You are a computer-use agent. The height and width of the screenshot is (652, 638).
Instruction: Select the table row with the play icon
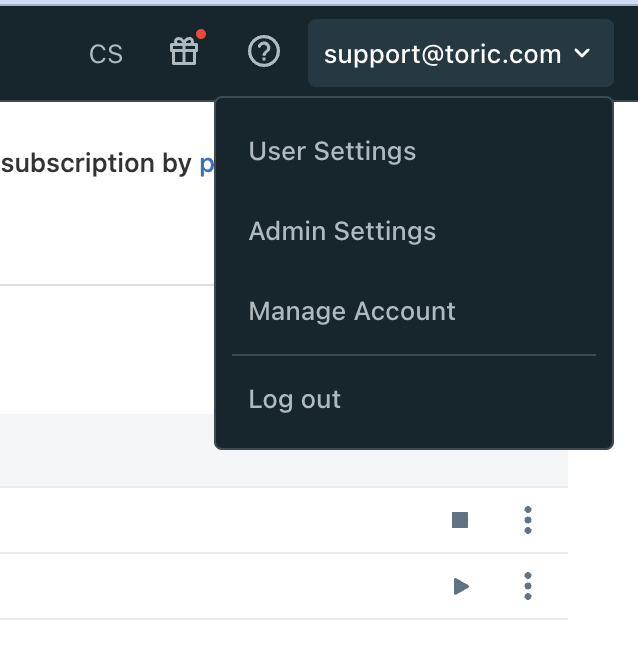coord(284,586)
